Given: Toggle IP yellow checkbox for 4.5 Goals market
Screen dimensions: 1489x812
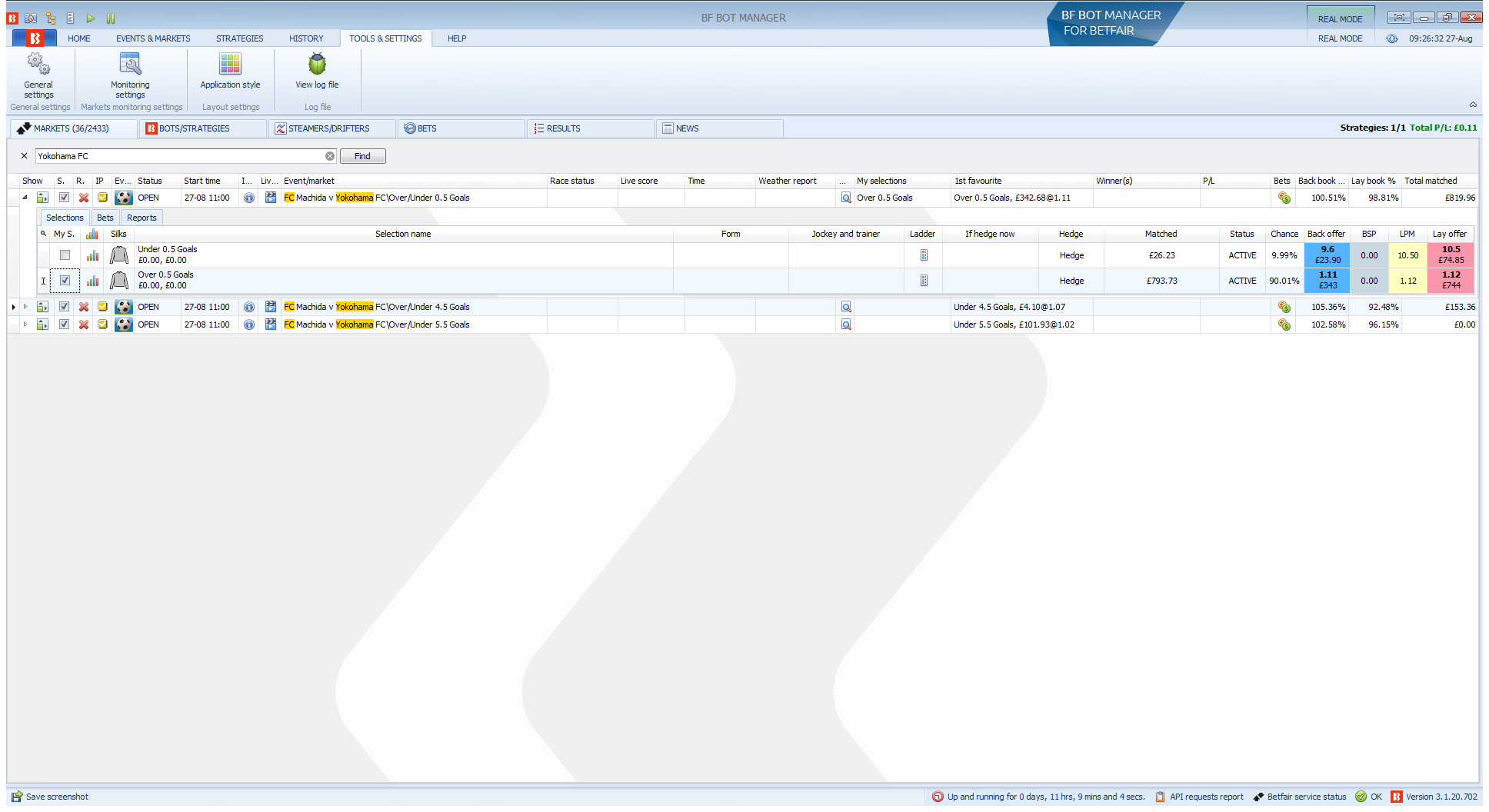Looking at the screenshot, I should pos(102,307).
